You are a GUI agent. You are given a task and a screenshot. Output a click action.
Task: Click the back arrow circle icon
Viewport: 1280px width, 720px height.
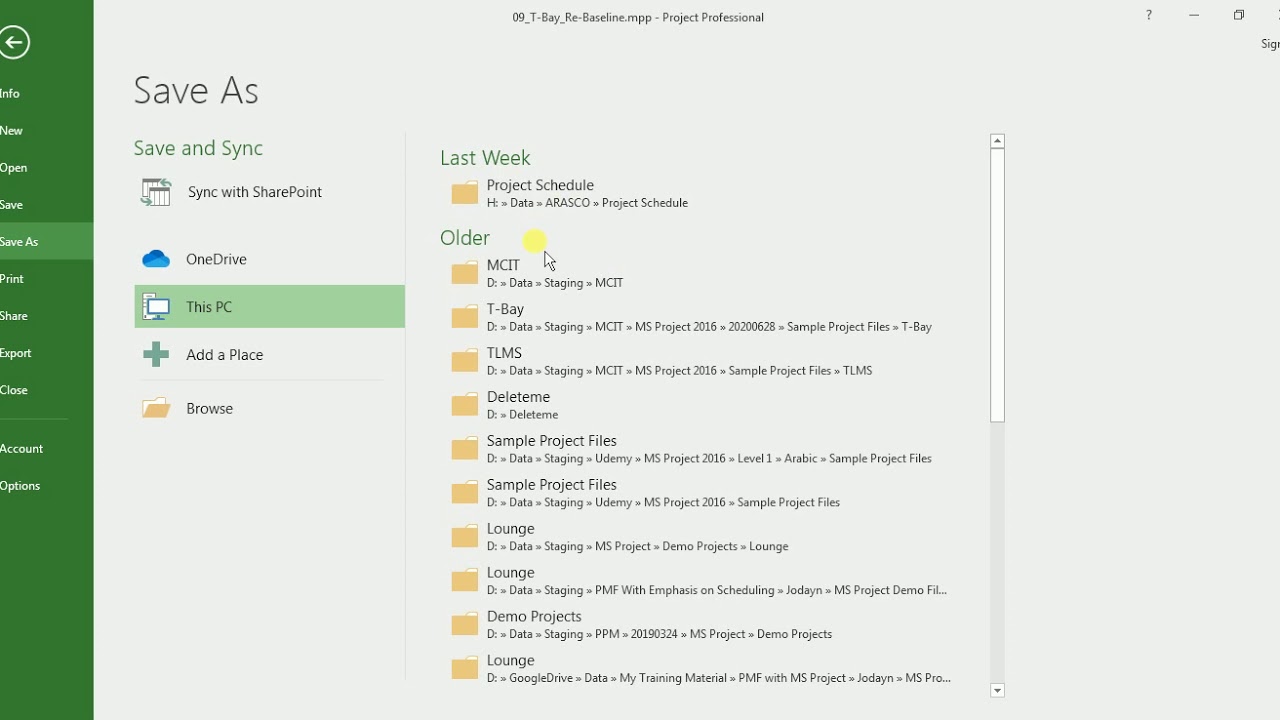pos(15,42)
